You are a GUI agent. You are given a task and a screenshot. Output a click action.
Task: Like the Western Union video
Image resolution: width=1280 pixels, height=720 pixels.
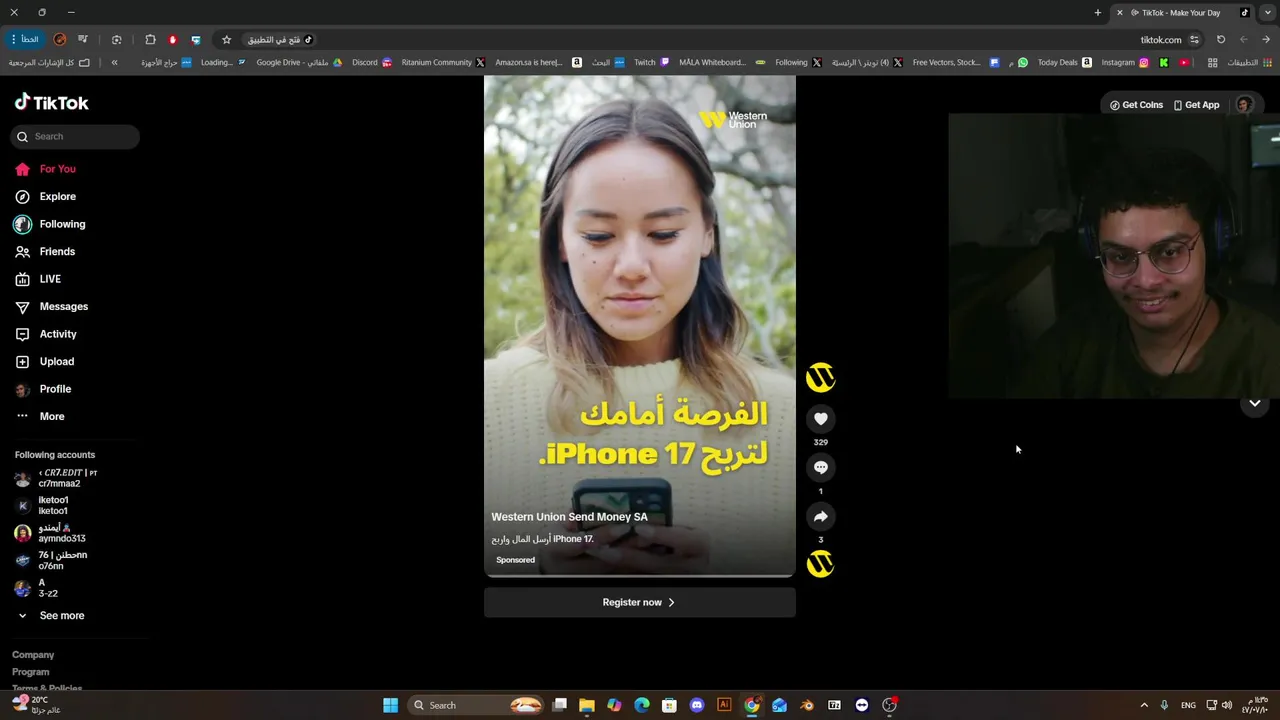tap(821, 419)
